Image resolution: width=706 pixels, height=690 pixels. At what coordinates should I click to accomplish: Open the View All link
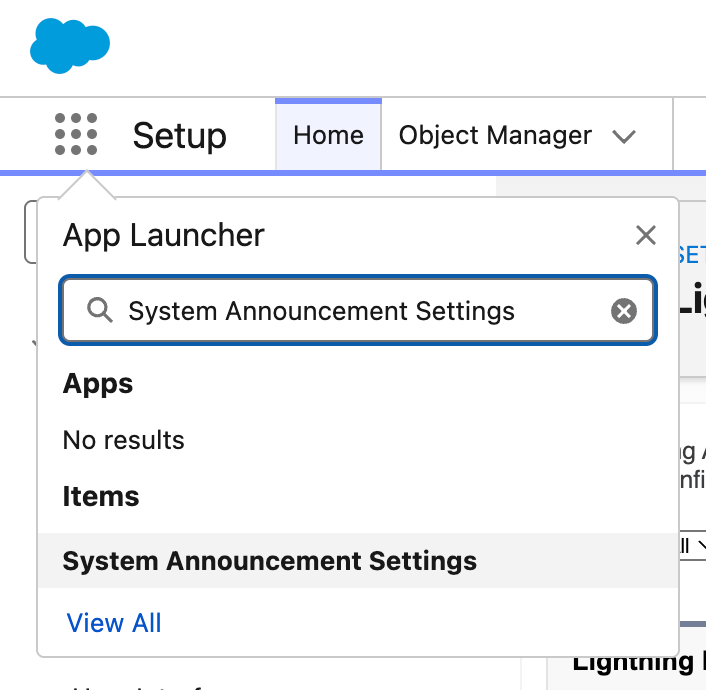tap(113, 623)
